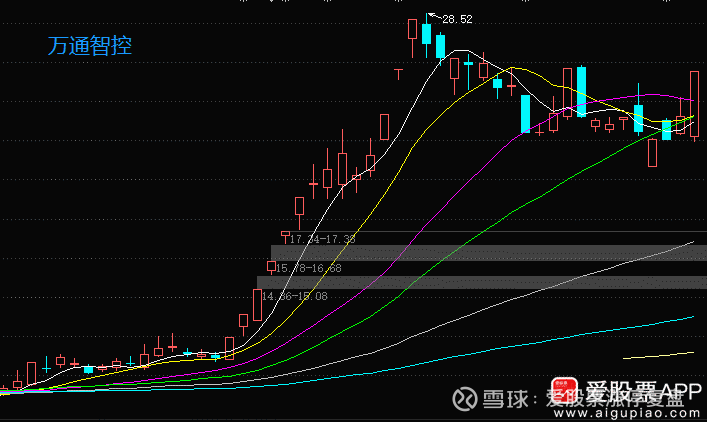This screenshot has height=422, width=707.
Task: Click the 14.86-15.08 gap price label
Action: (x=294, y=296)
